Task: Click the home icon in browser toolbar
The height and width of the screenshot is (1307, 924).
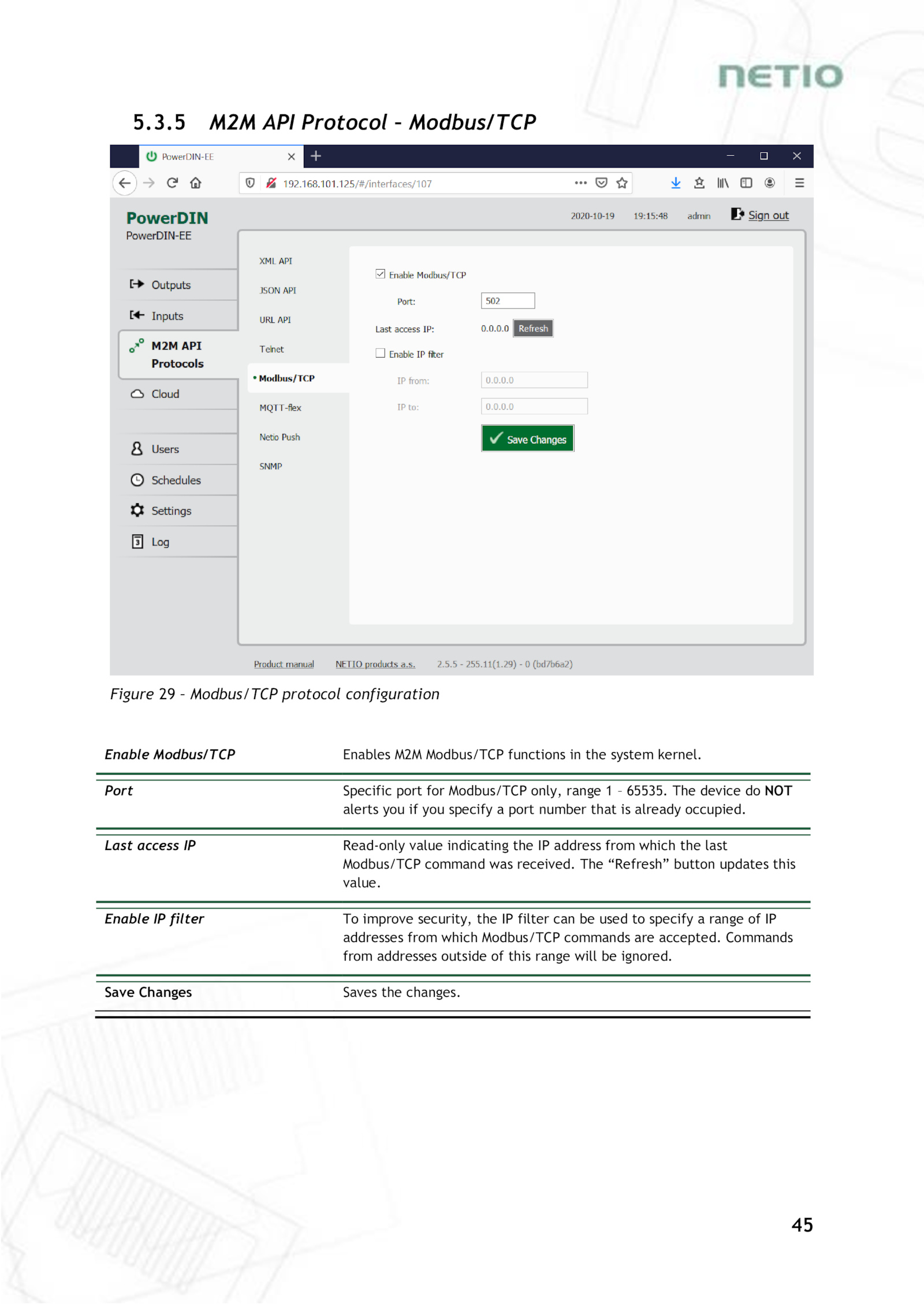Action: tap(196, 183)
